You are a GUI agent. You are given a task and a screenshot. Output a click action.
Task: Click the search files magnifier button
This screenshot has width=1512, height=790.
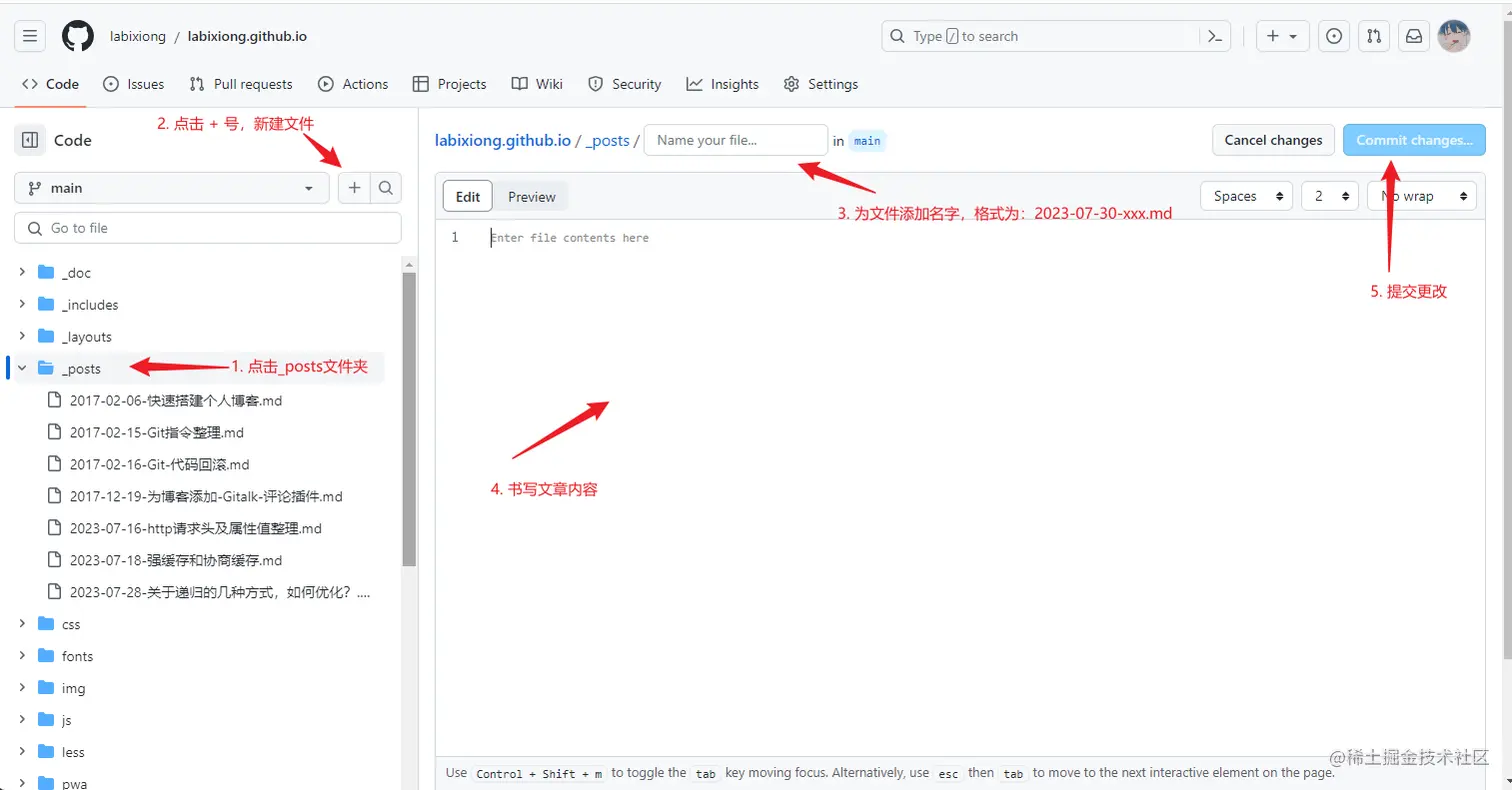[386, 188]
